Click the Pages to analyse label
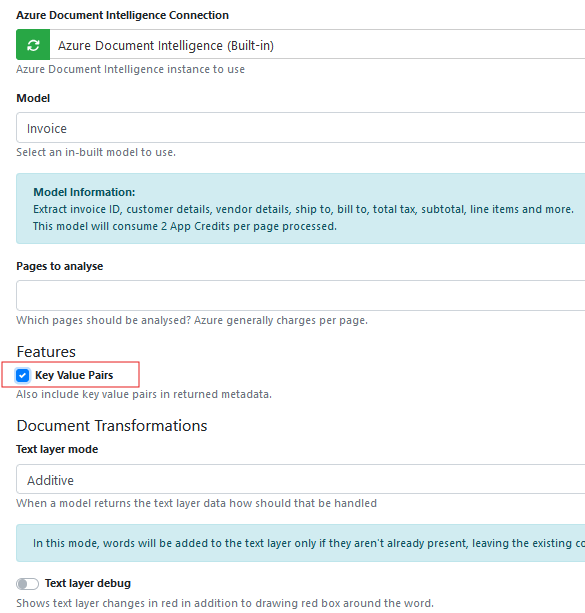The height and width of the screenshot is (613, 585). tap(59, 266)
